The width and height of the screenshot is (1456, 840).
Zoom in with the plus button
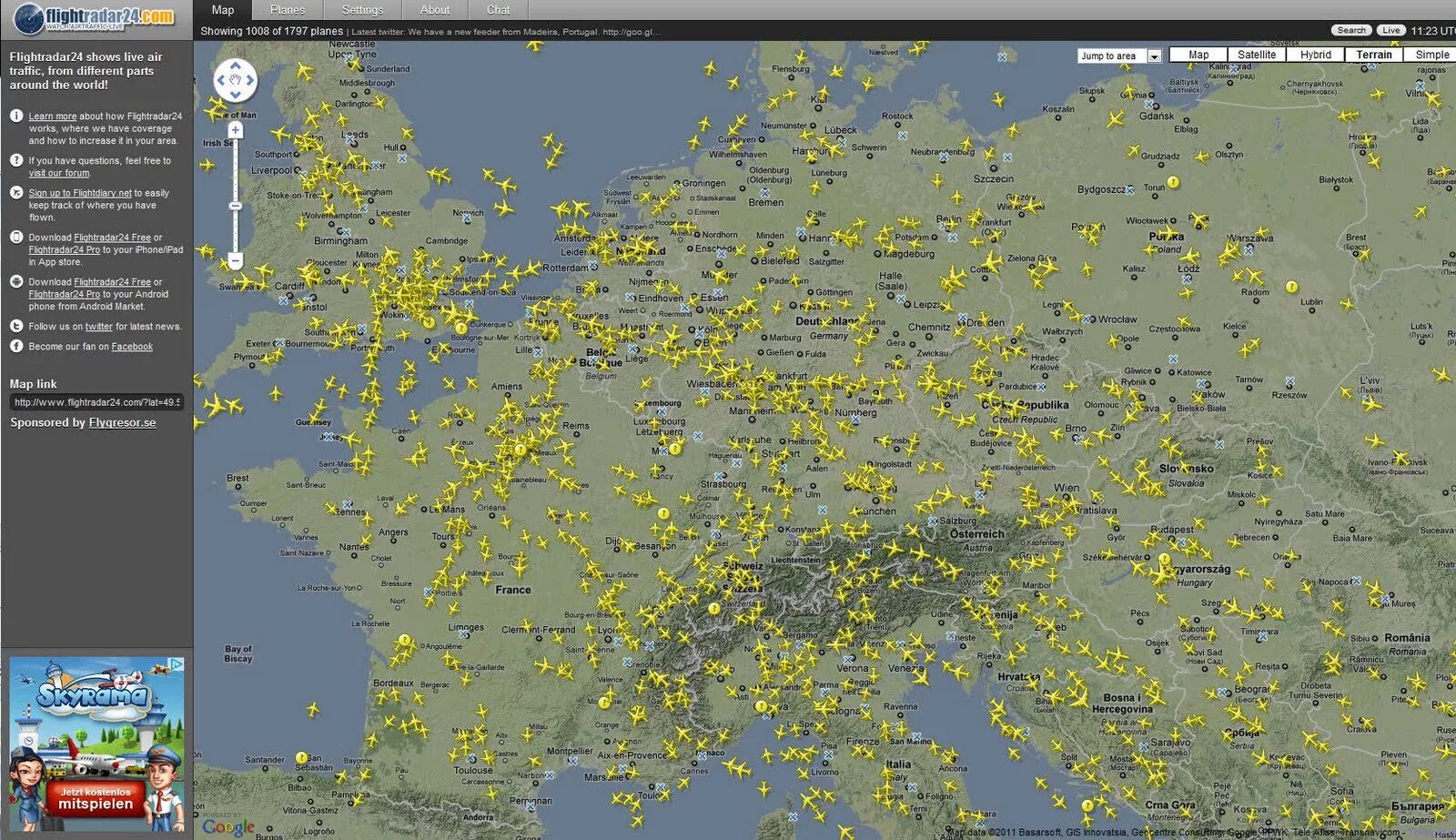tap(235, 131)
